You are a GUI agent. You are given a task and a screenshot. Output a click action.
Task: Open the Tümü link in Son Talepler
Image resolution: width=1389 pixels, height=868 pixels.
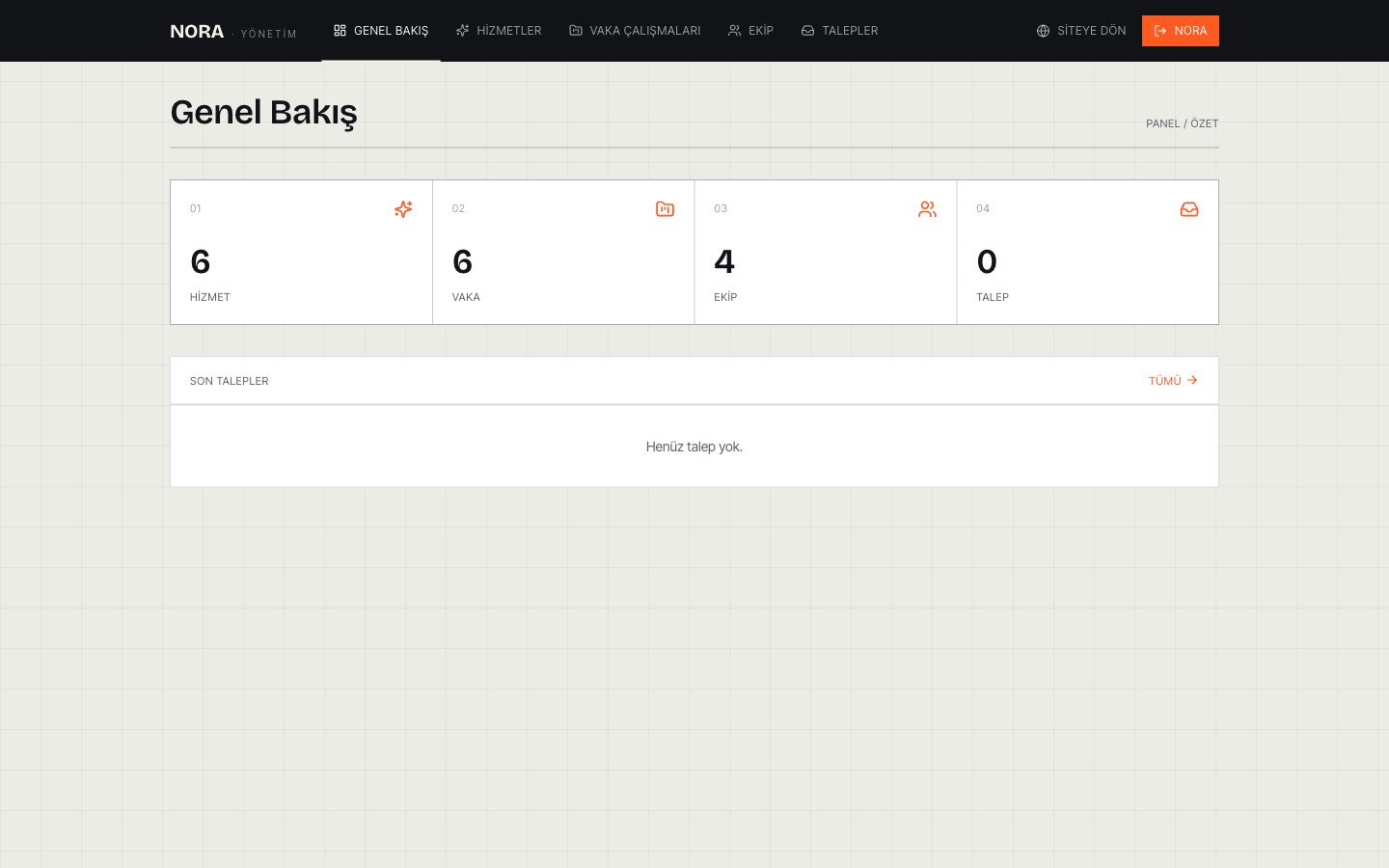click(1173, 381)
